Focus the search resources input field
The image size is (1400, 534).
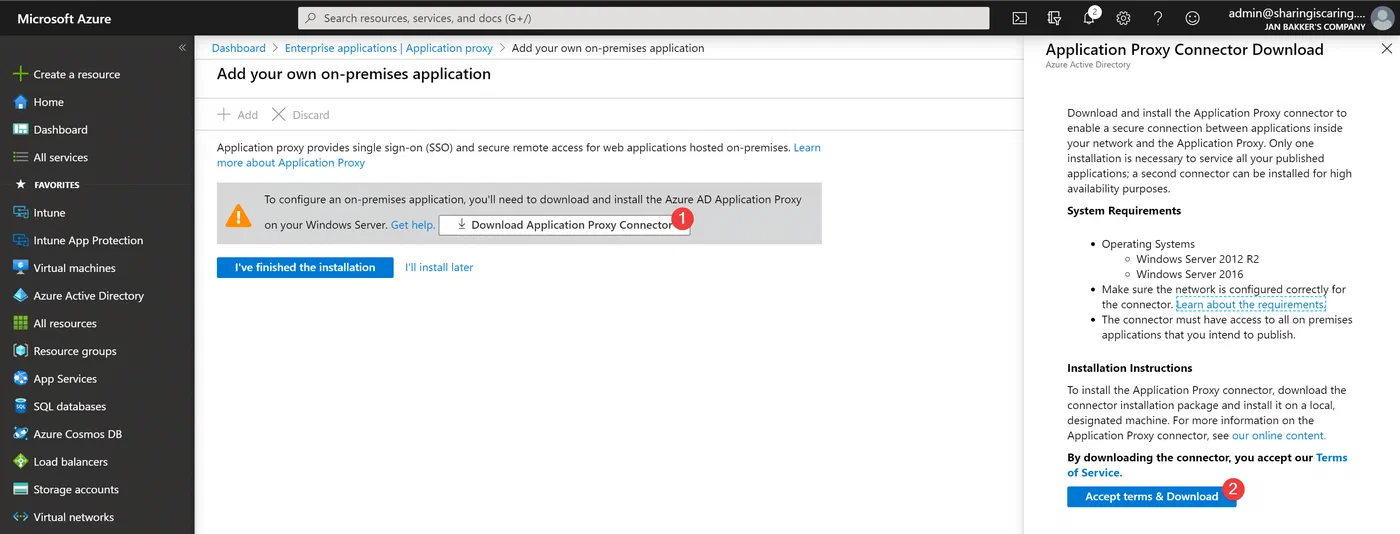pyautogui.click(x=643, y=18)
